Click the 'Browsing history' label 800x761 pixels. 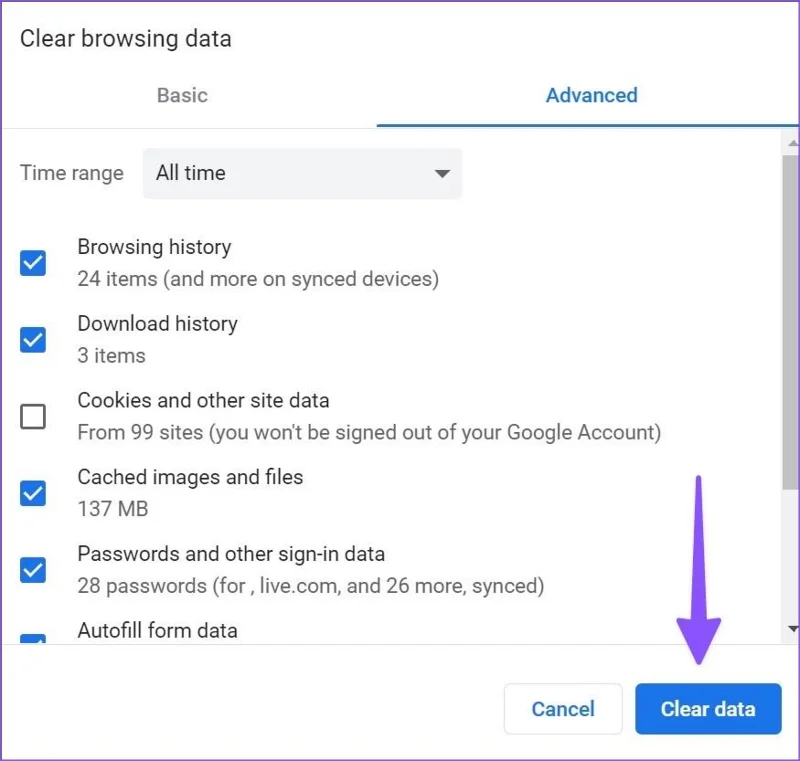point(154,247)
